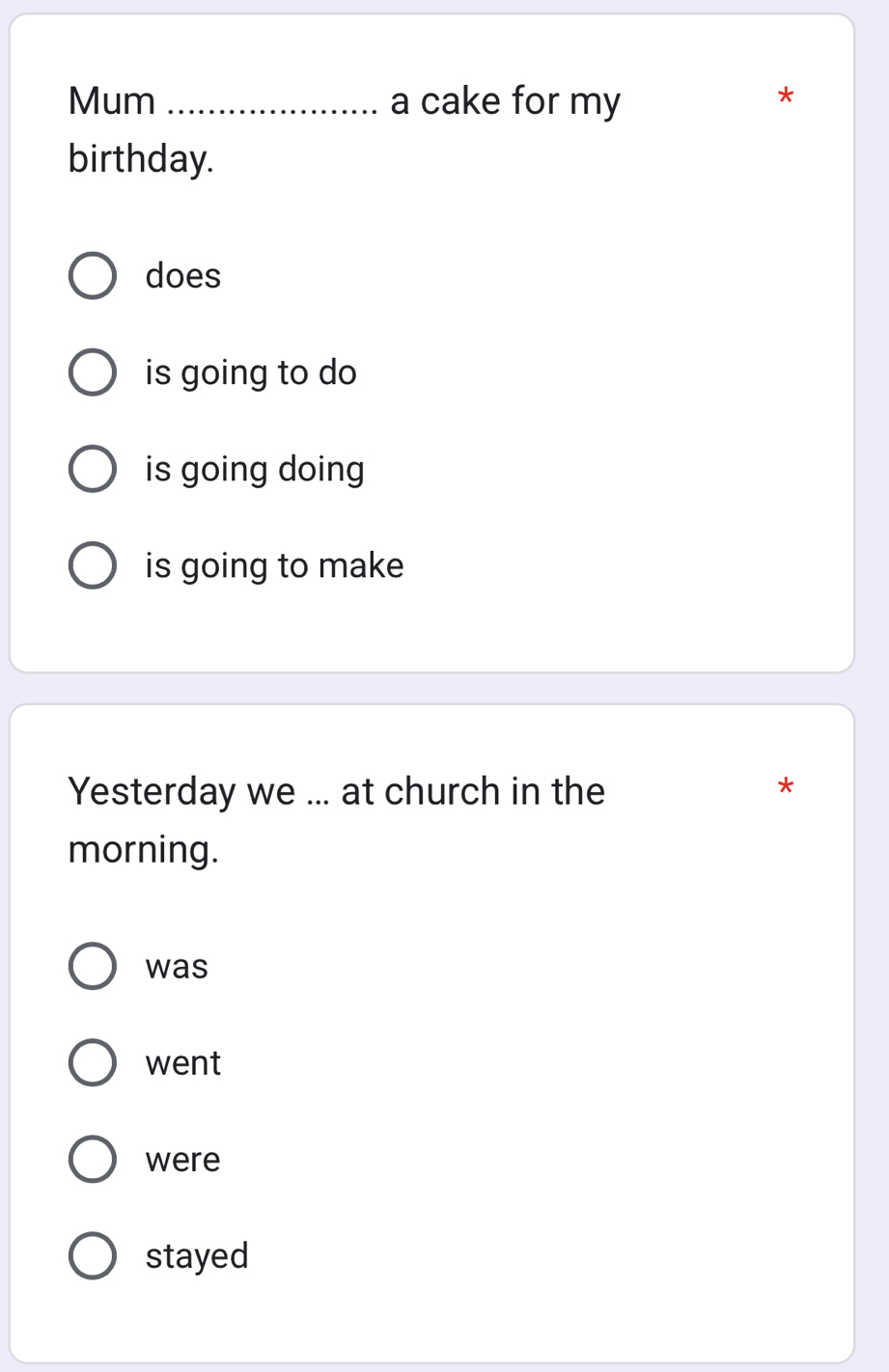The image size is (889, 1372).
Task: Click the 'Mum ... a cake' question text
Action: [345, 129]
